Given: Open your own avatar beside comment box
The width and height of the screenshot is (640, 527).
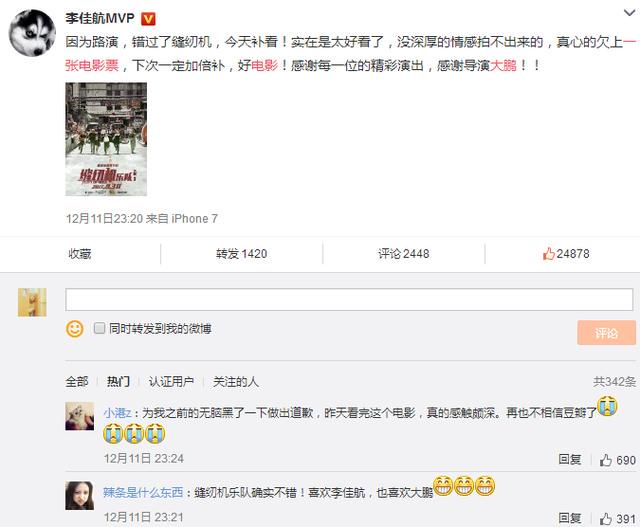Looking at the screenshot, I should point(32,302).
